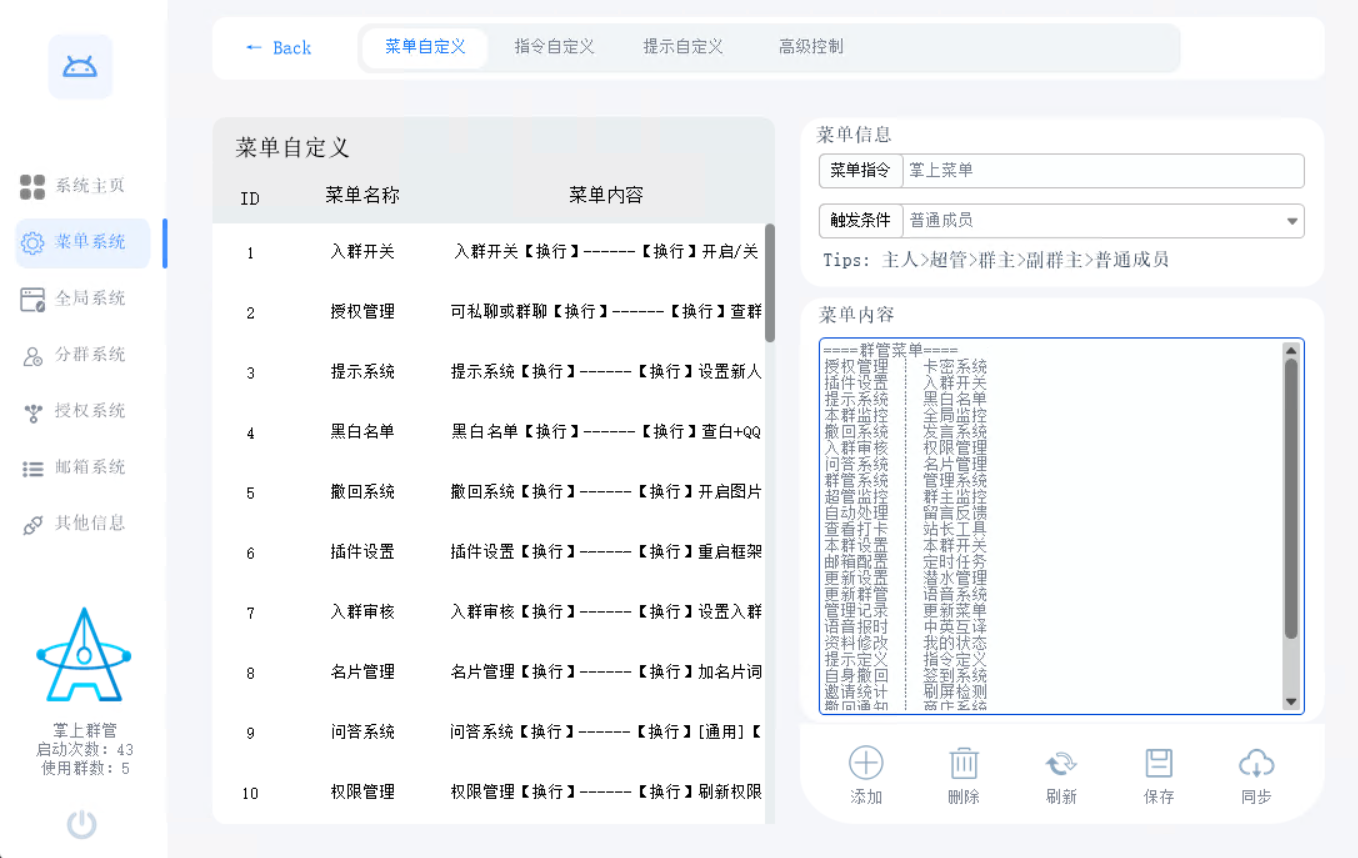Screen dimensions: 1358x858
Task: Select the 插件设置 row name
Action: click(x=362, y=552)
